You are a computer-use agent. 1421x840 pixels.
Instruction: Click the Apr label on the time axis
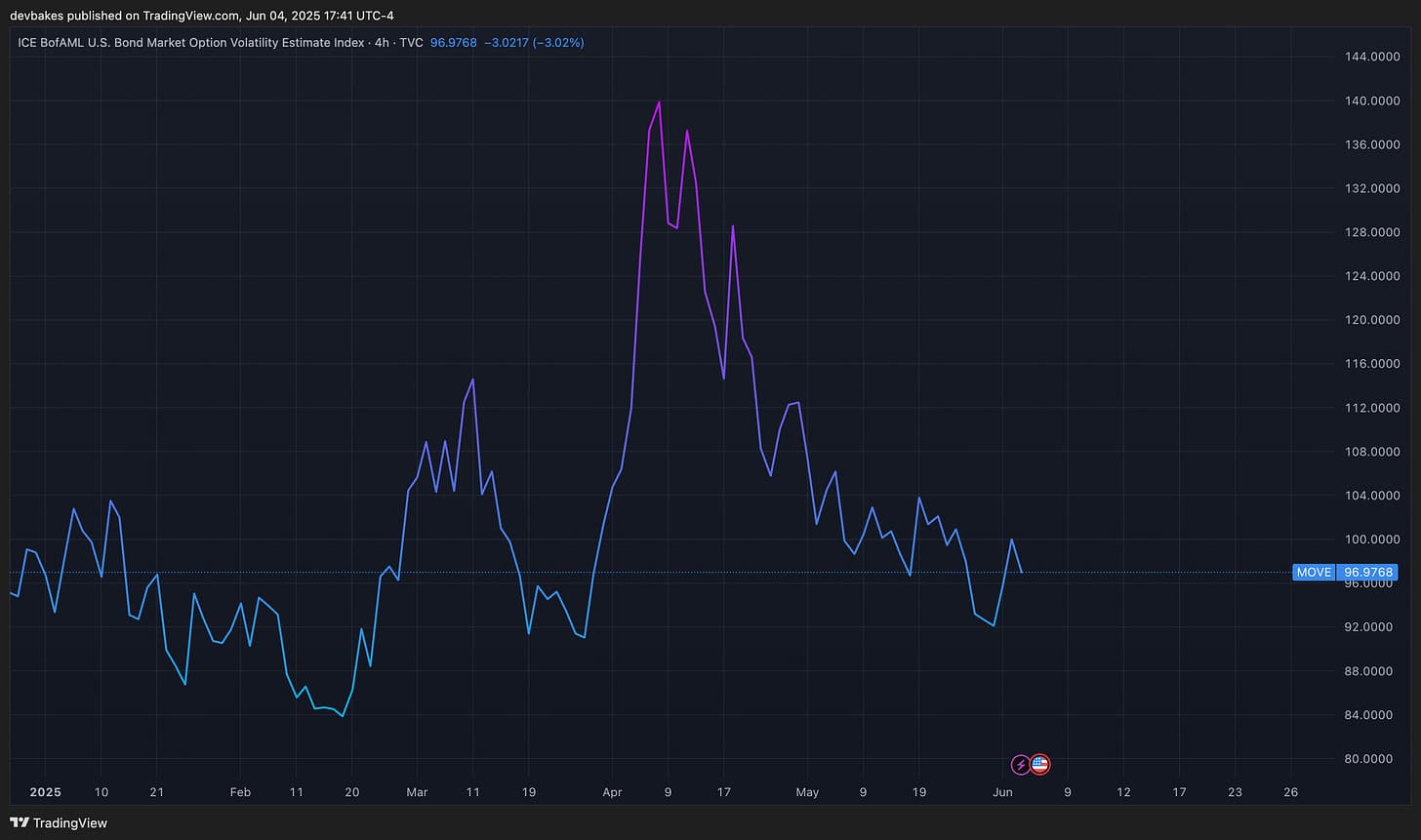612,792
